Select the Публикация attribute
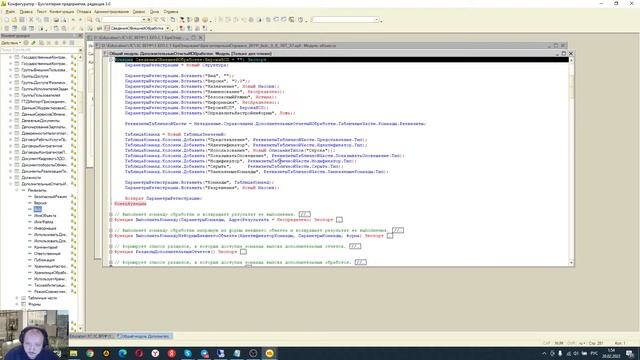The height and width of the screenshot is (360, 640). pyautogui.click(x=44, y=260)
